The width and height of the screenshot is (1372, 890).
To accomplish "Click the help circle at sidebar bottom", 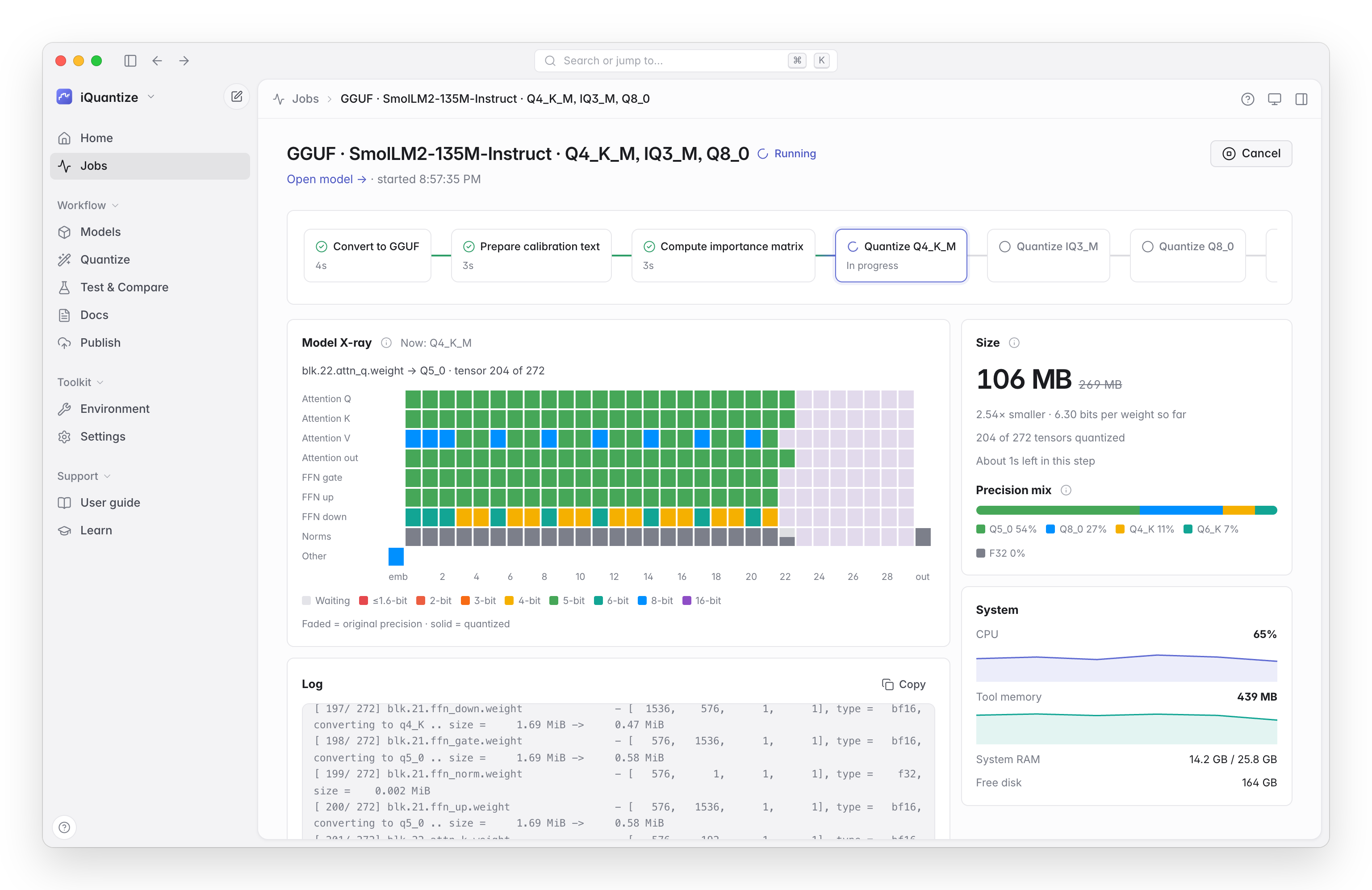I will click(x=65, y=827).
